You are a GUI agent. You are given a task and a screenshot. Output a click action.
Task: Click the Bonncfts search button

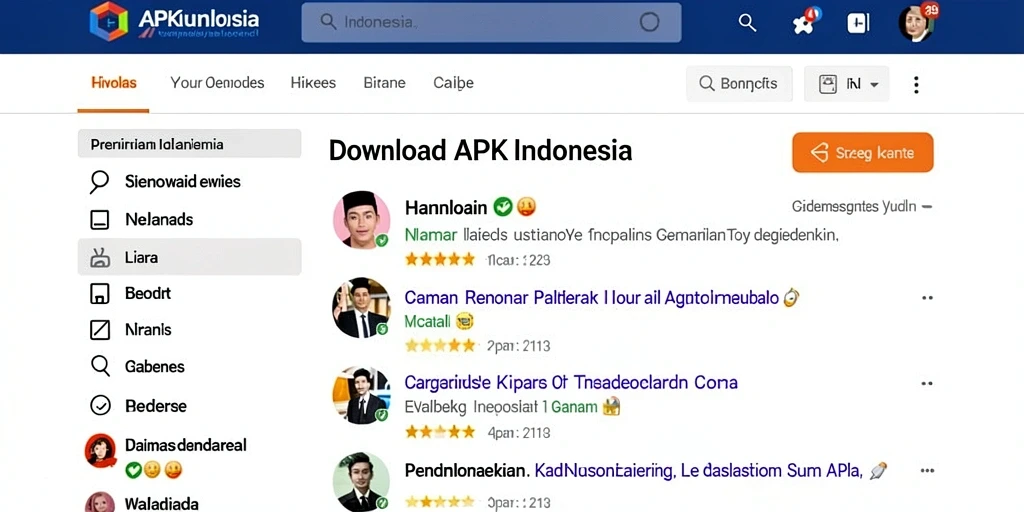coord(739,84)
